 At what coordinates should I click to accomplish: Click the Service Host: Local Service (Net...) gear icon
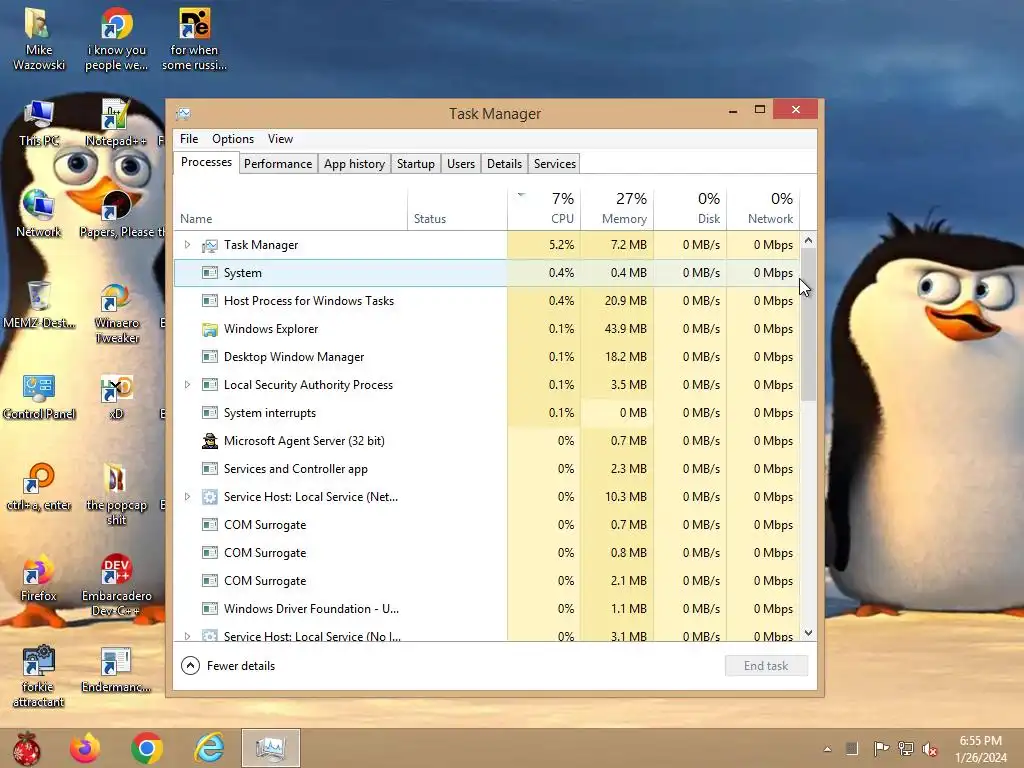point(210,497)
